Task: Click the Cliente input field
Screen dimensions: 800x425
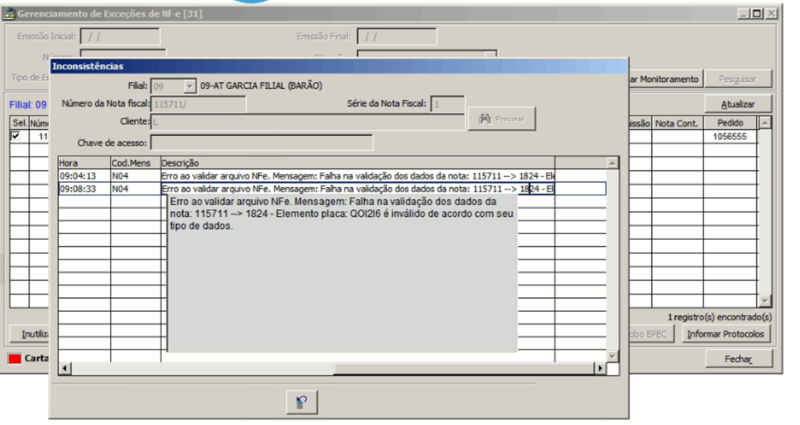Action: 308,122
